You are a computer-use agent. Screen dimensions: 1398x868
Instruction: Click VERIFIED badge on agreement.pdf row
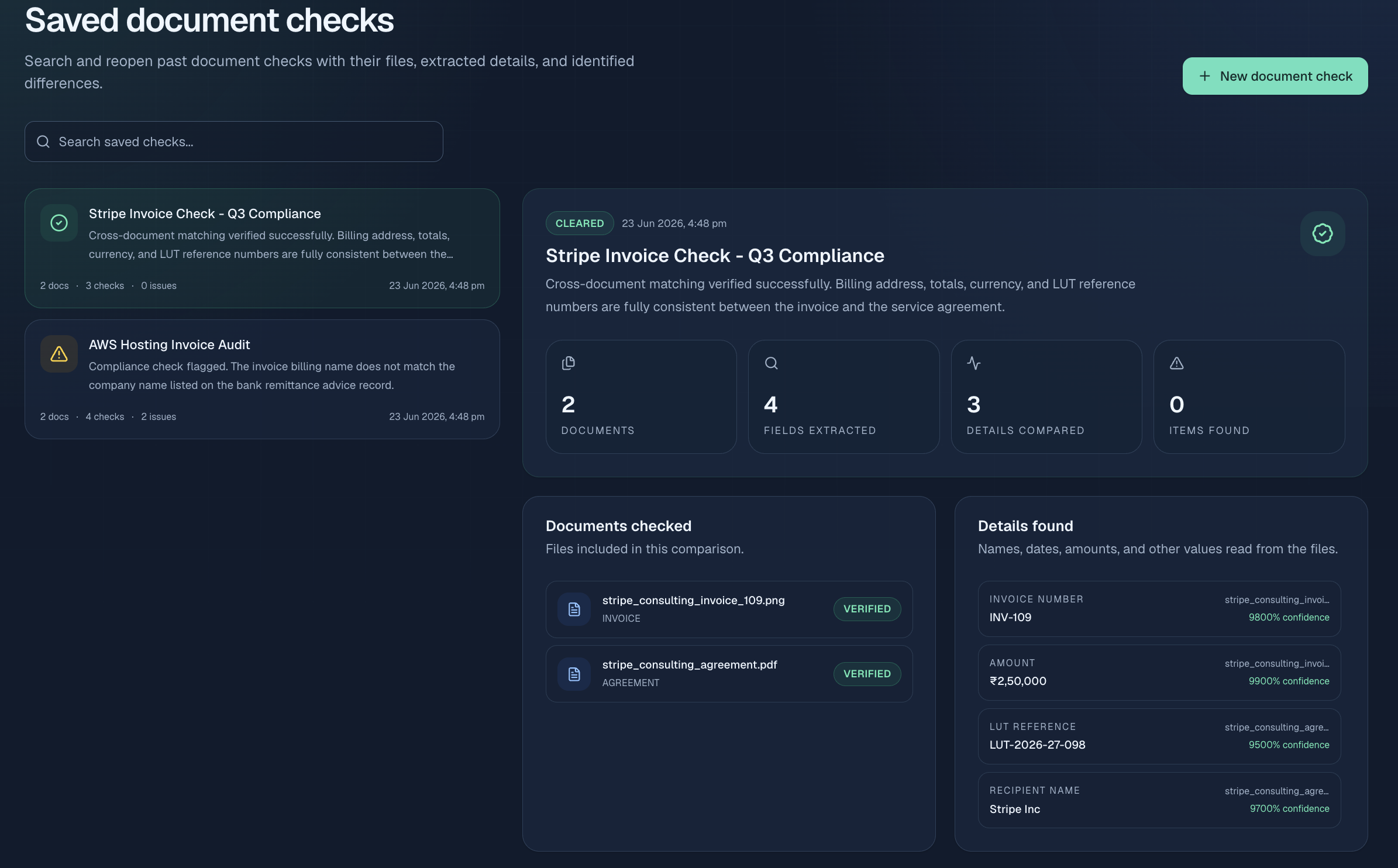(867, 674)
